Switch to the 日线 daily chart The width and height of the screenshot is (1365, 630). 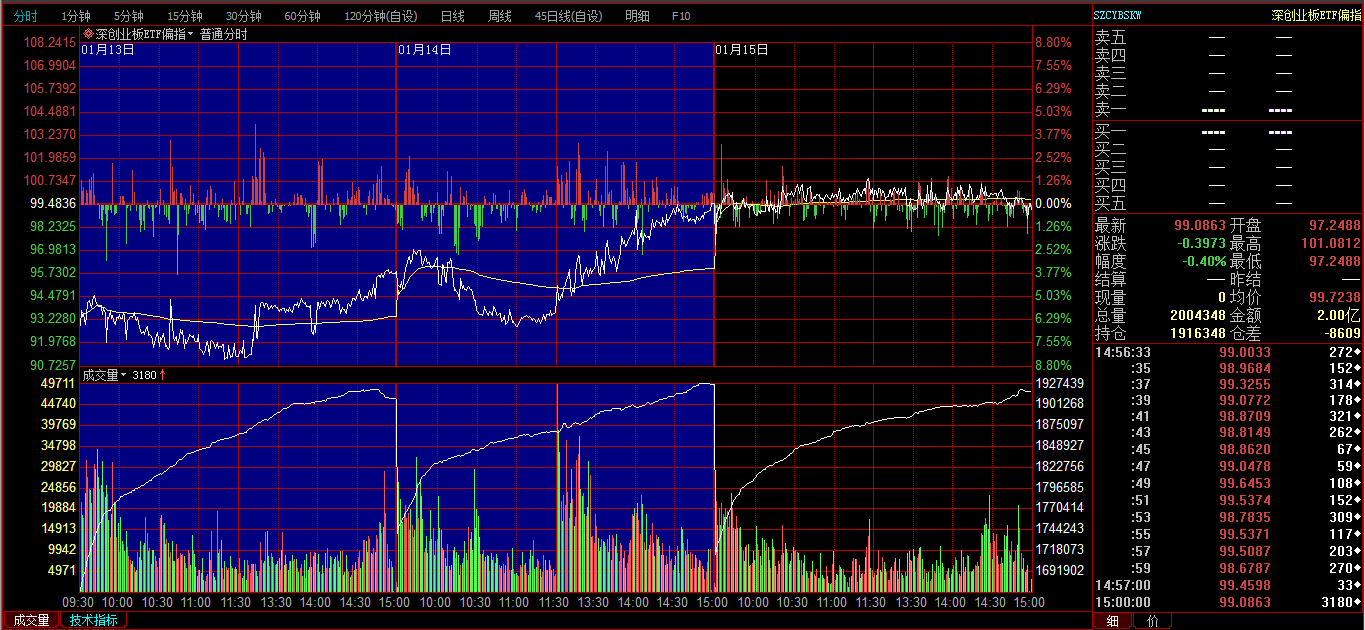click(452, 16)
